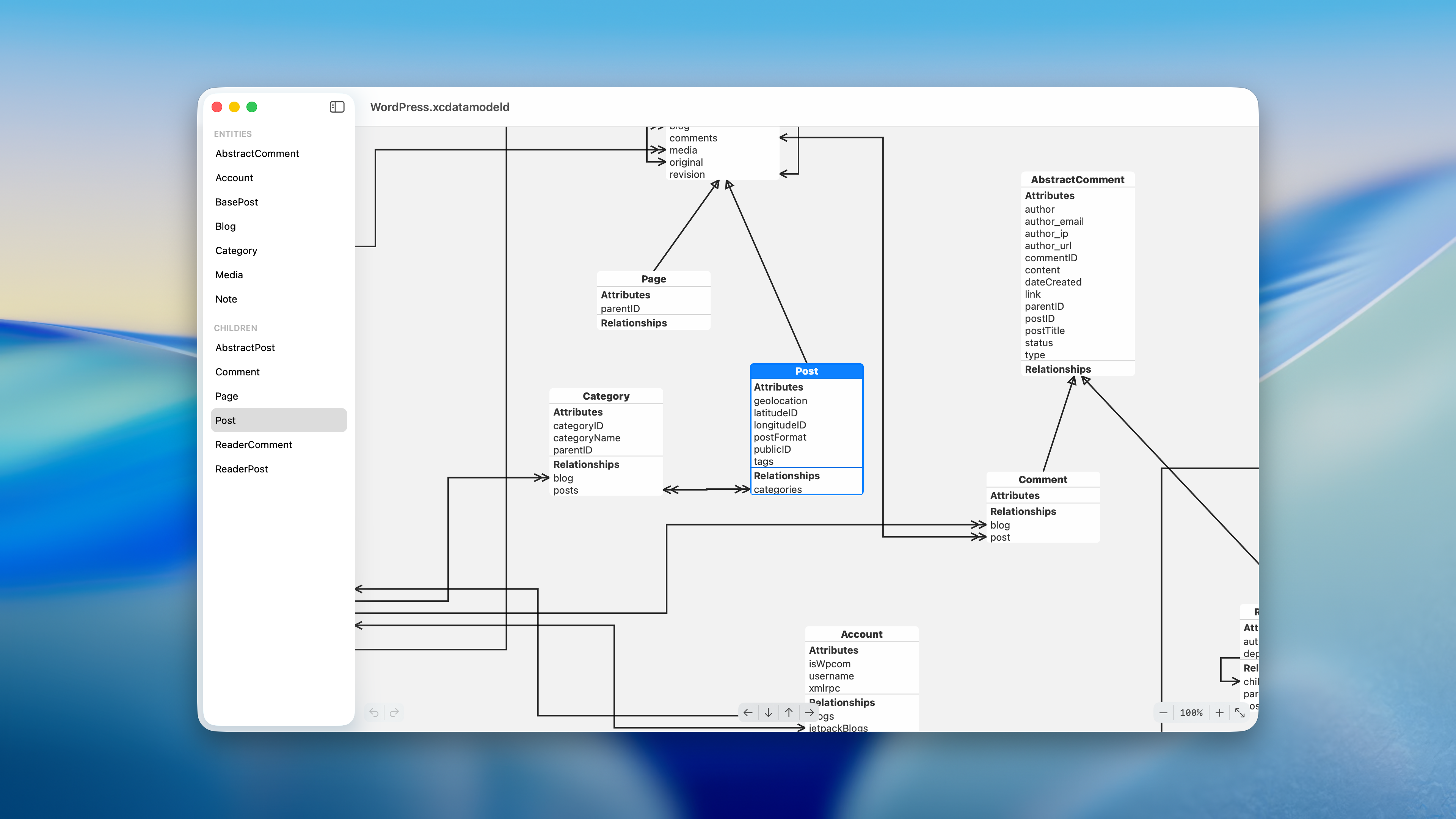This screenshot has width=1456, height=819.
Task: Click the username attribute in Account
Action: [832, 676]
